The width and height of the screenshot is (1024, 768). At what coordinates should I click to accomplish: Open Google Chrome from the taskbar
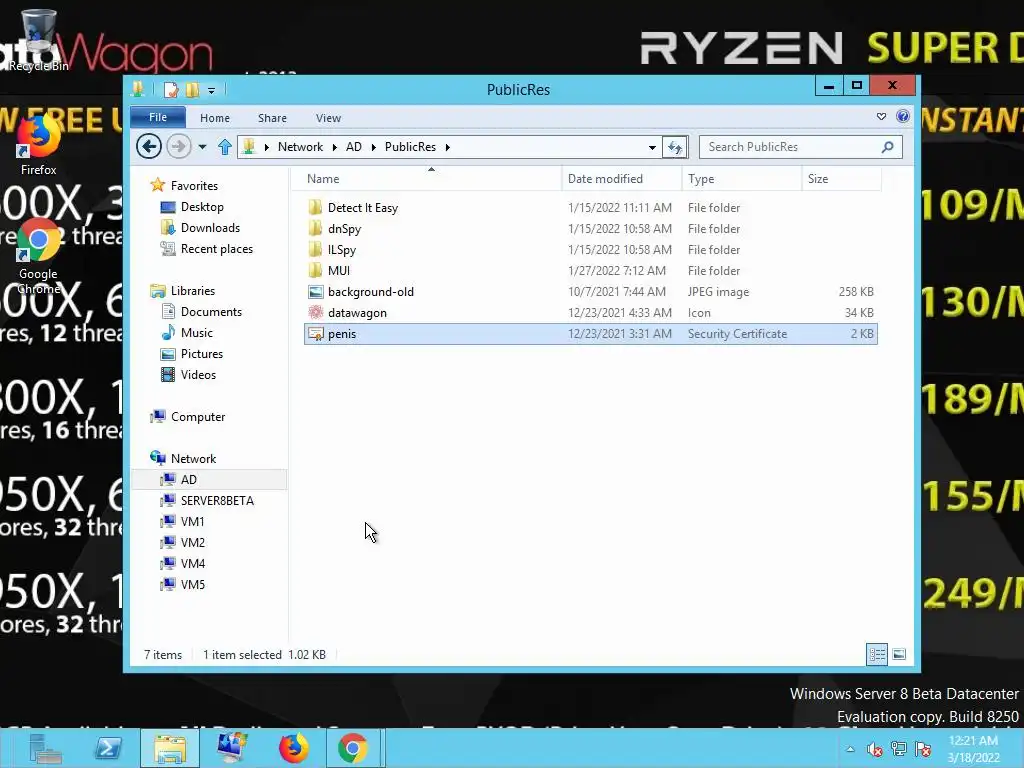[353, 748]
